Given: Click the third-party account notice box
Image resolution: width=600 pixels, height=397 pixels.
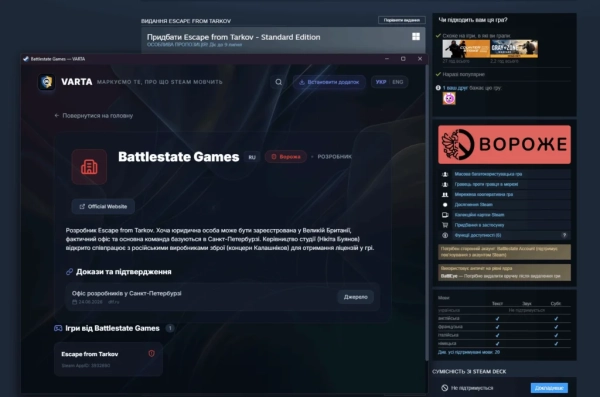Looking at the screenshot, I should [504, 252].
